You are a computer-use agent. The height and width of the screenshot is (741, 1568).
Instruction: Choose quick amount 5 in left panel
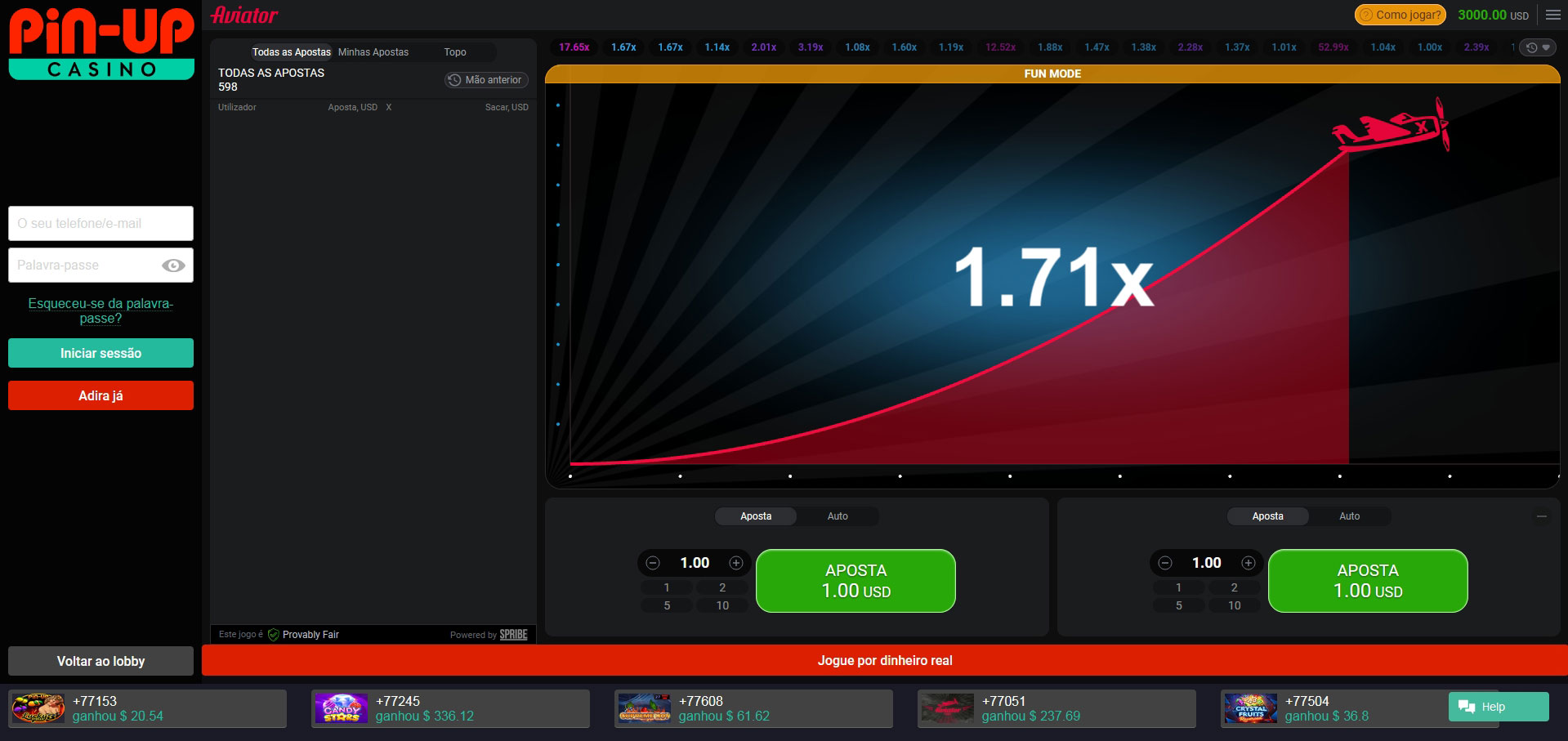coord(667,605)
